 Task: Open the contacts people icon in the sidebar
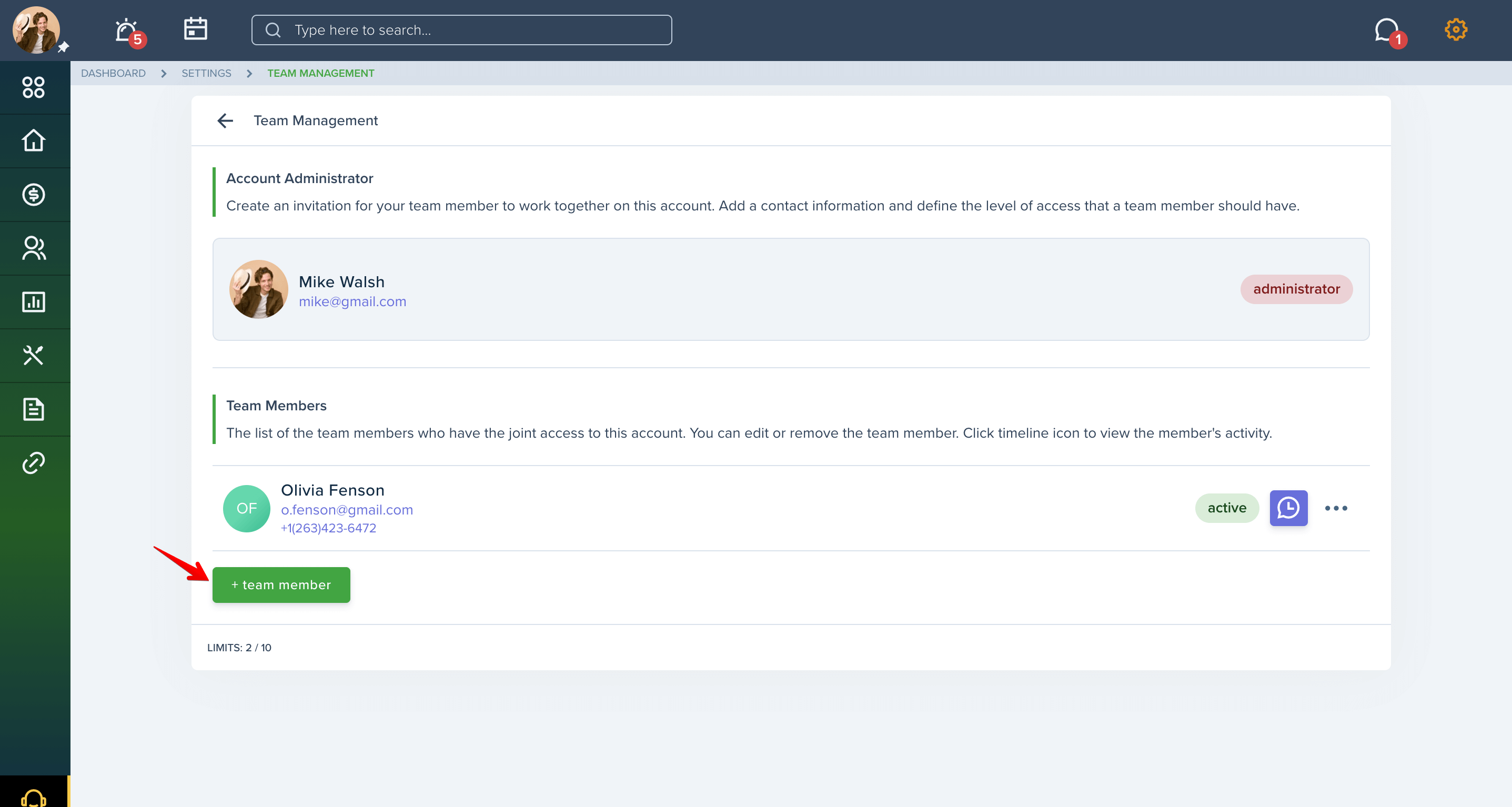pos(34,248)
